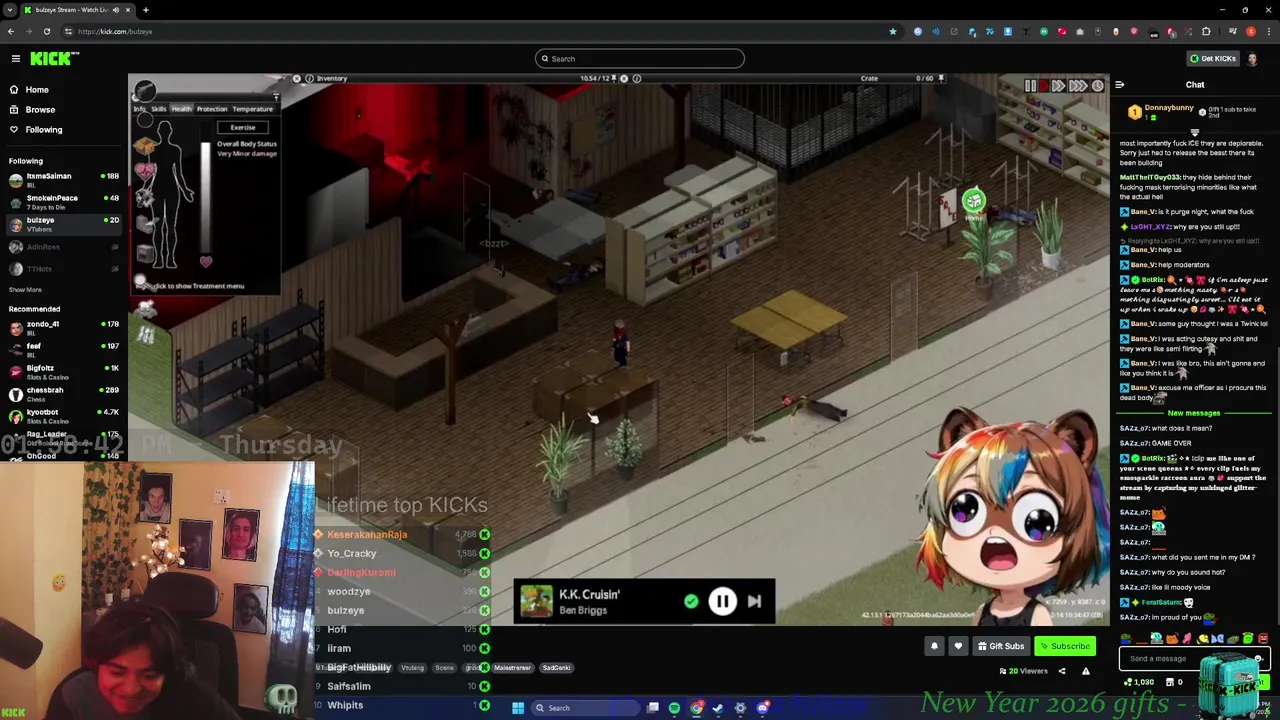Screen dimensions: 1280x720
Task: Open chessbrah recommended channel
Action: pyautogui.click(x=62, y=393)
